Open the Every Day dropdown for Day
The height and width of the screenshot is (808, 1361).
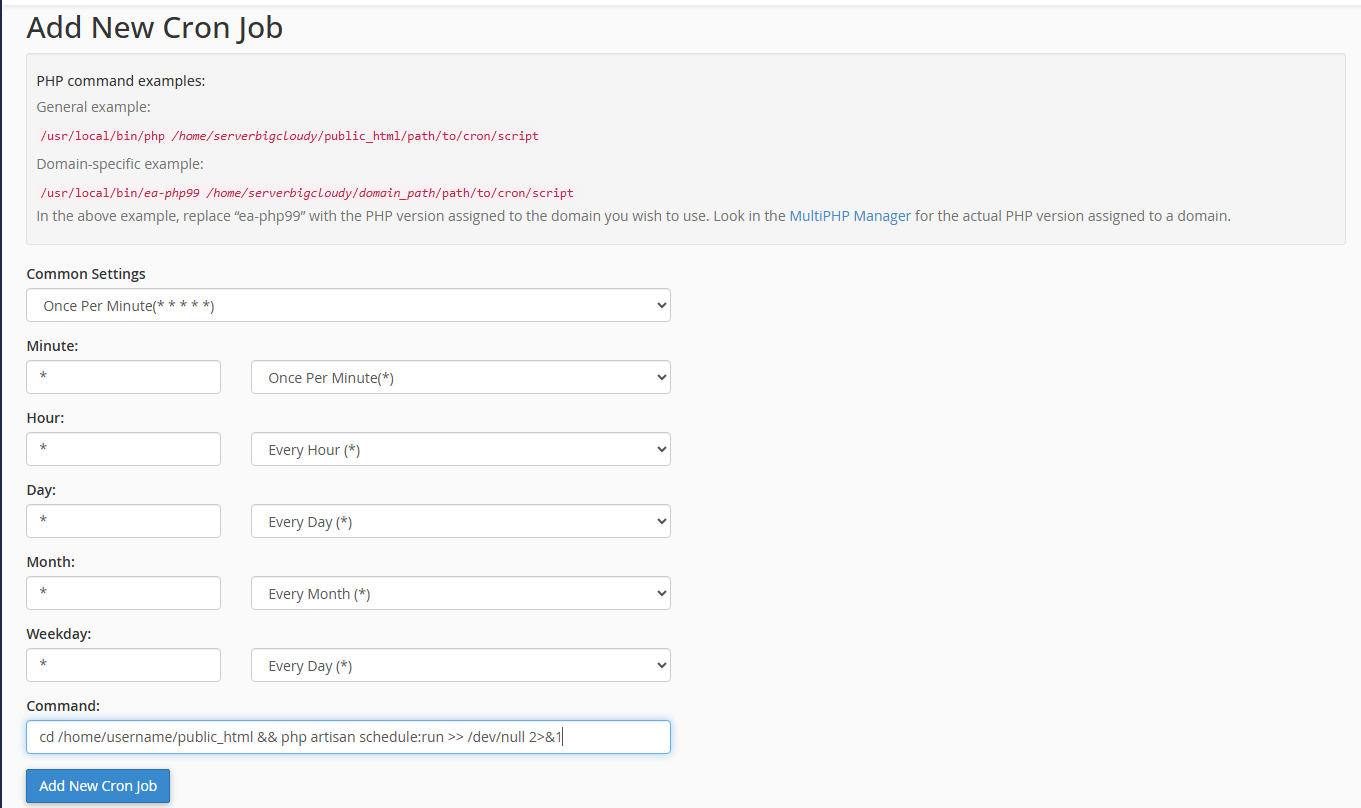[460, 521]
